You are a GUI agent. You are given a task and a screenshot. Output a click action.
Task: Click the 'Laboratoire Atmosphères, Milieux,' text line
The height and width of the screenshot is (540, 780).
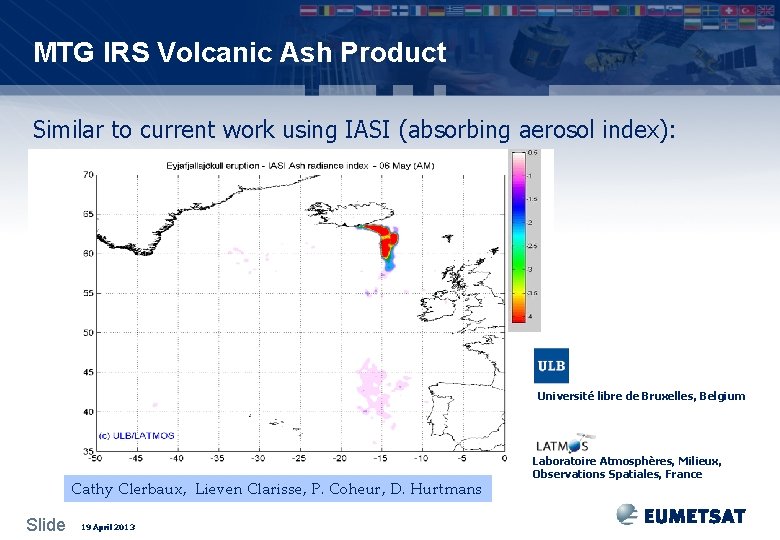[x=626, y=461]
